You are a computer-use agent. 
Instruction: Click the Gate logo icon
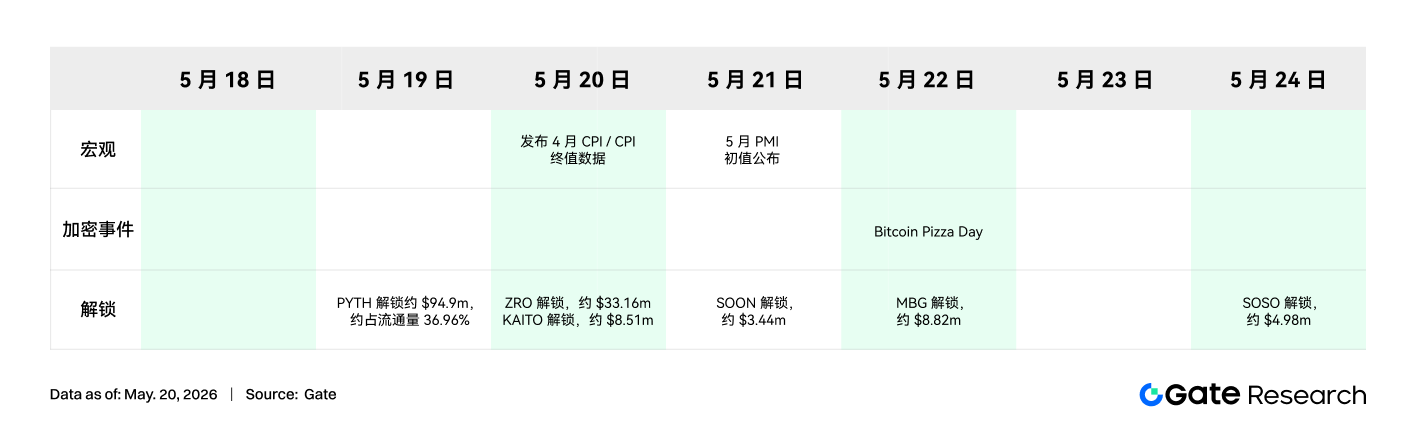(x=1151, y=395)
